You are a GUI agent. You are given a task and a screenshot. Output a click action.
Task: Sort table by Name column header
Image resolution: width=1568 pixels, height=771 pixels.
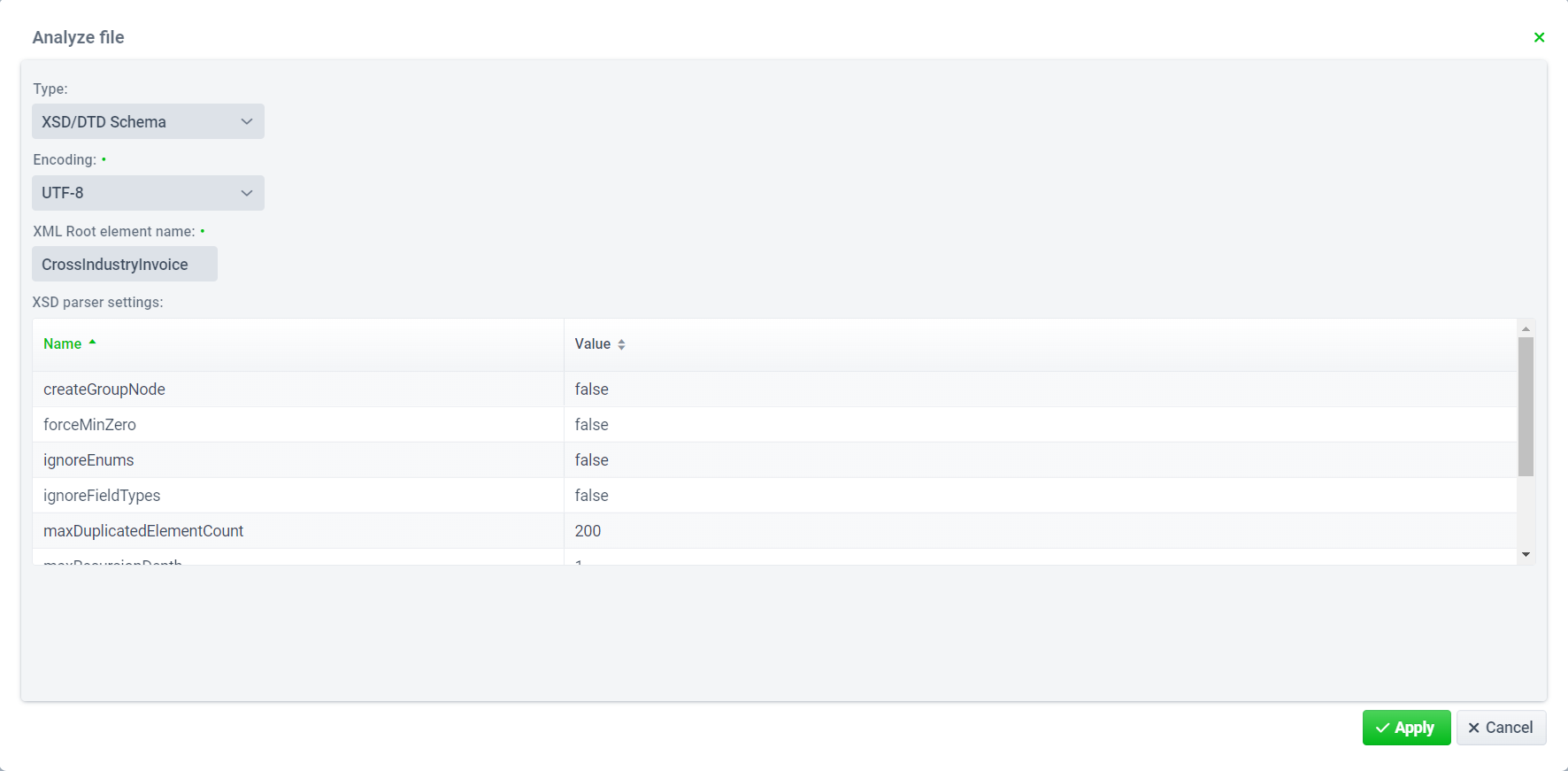click(x=63, y=344)
